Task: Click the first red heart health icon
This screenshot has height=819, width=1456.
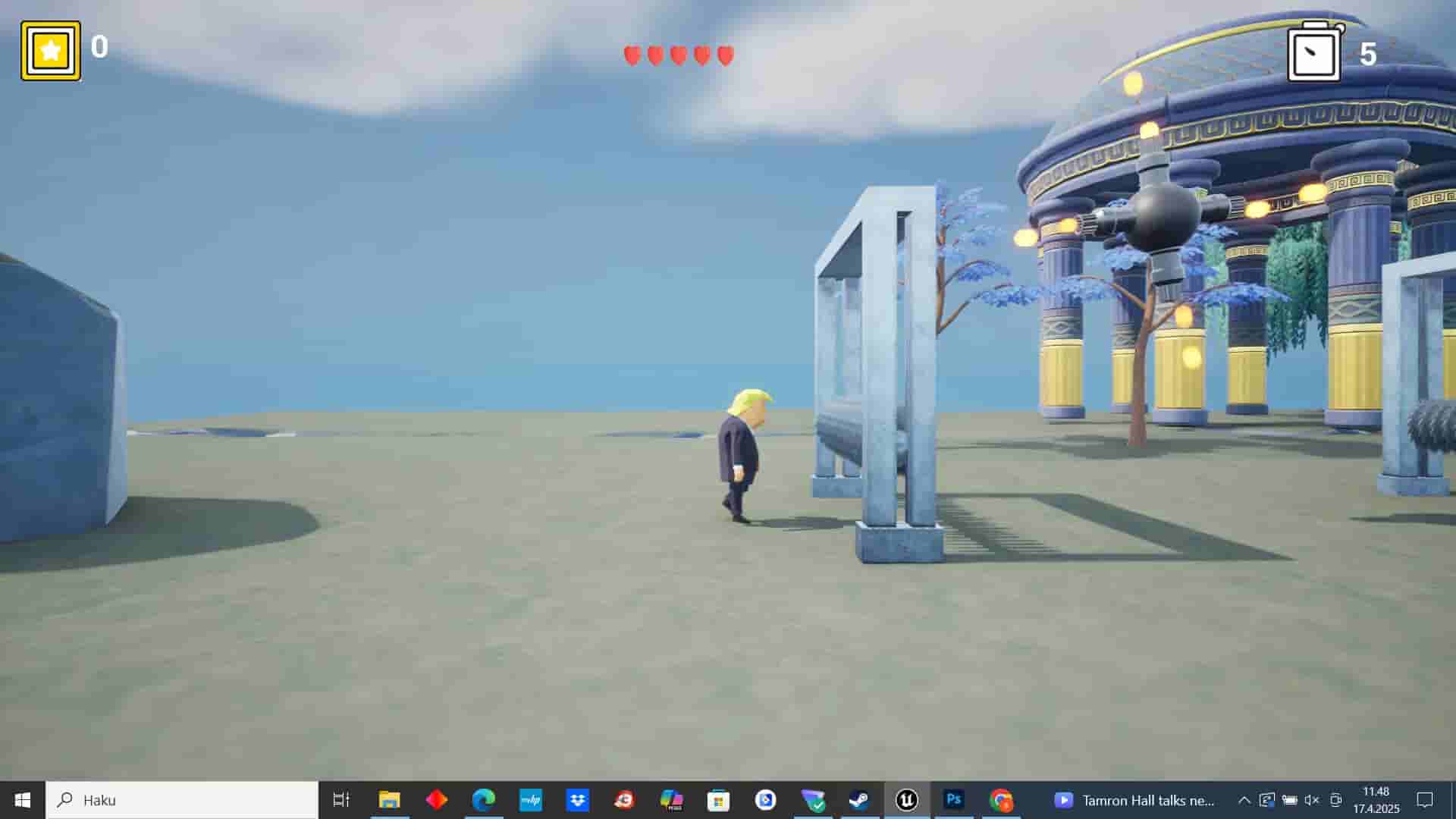Action: tap(632, 55)
